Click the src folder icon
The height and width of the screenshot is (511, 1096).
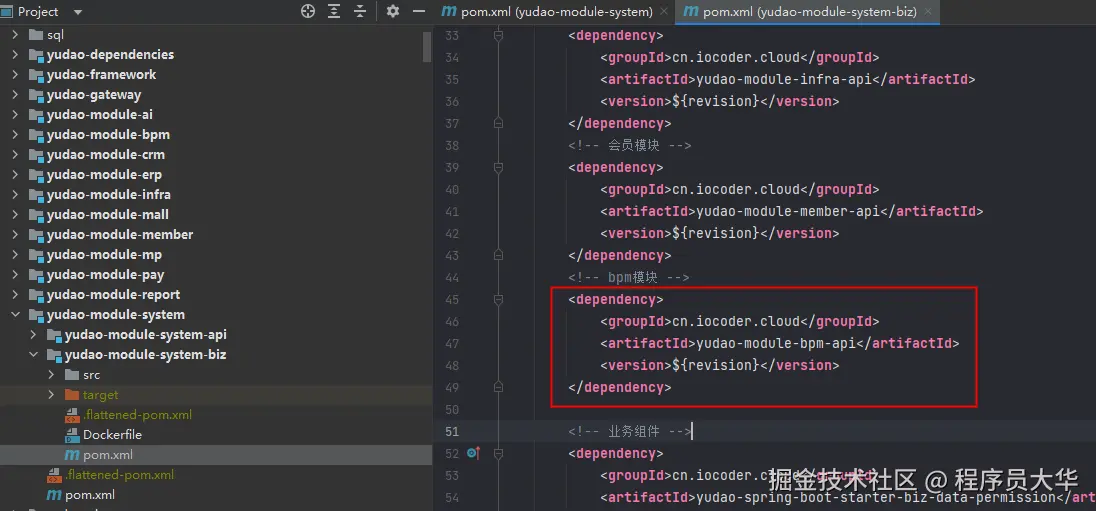pos(72,375)
